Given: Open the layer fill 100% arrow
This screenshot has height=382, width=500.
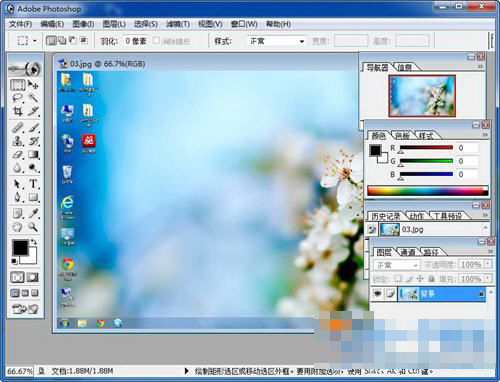Looking at the screenshot, I should 488,278.
